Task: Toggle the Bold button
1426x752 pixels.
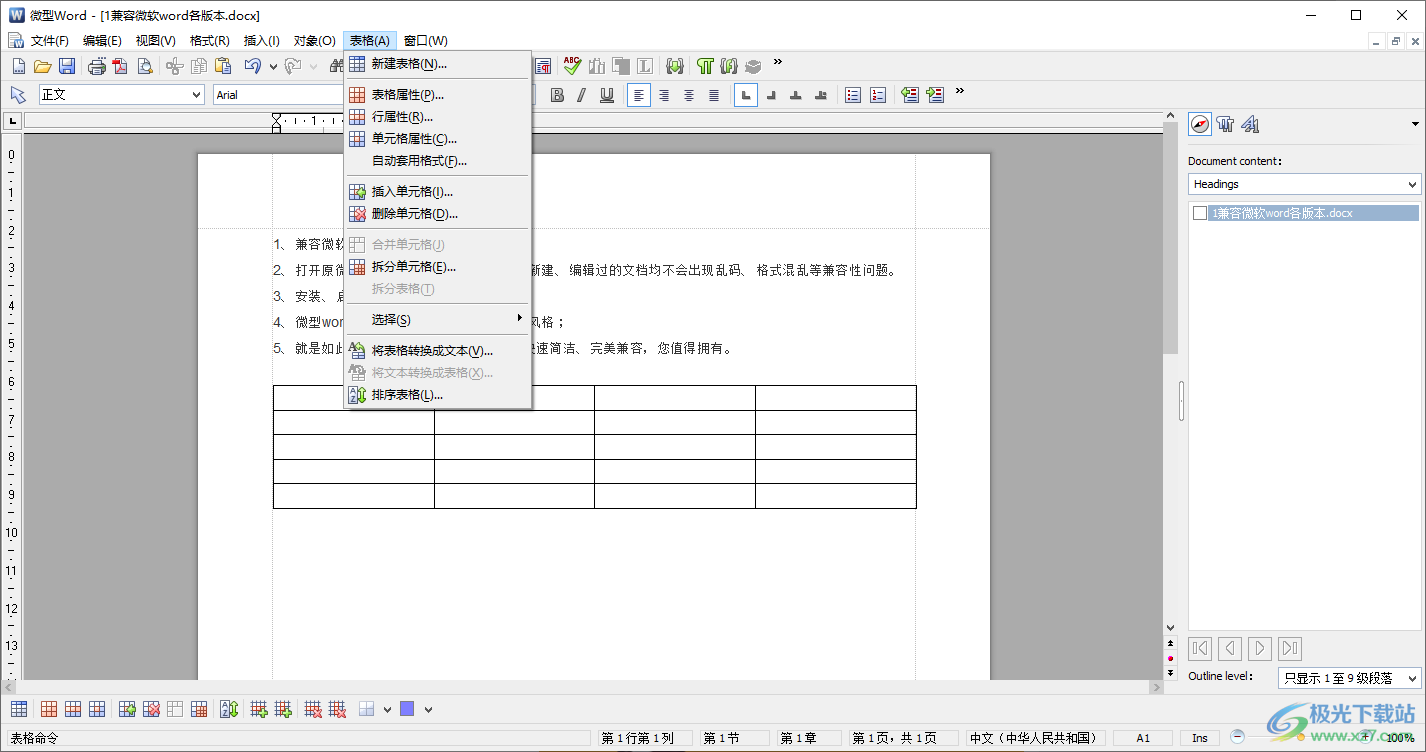Action: click(x=557, y=95)
